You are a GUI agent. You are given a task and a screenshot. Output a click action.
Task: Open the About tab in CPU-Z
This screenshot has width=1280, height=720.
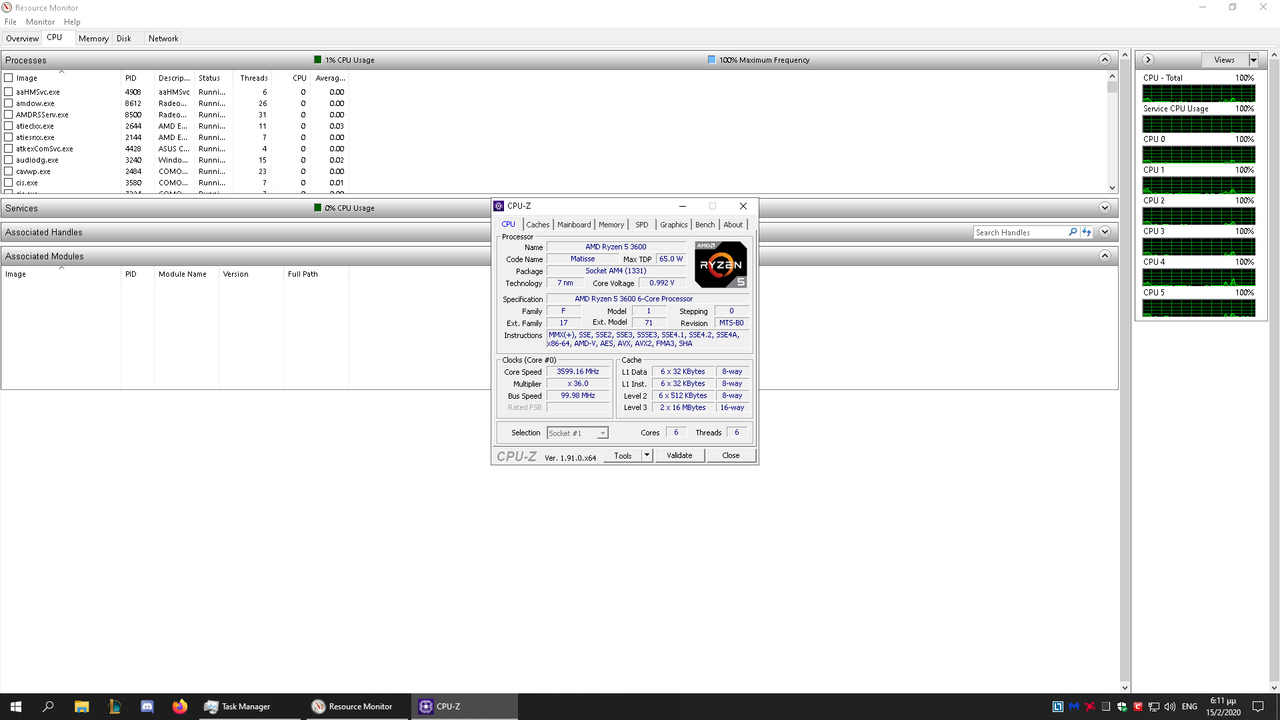coord(733,225)
